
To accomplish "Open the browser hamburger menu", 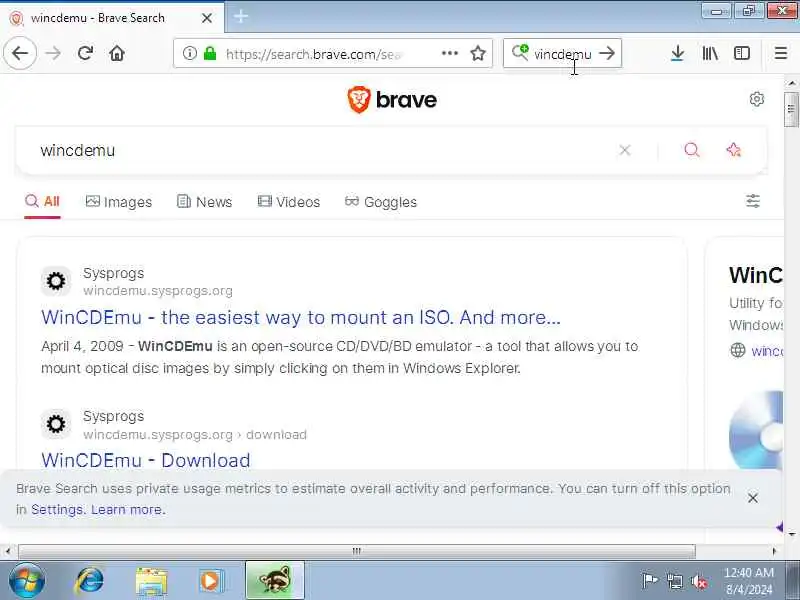I will (781, 53).
